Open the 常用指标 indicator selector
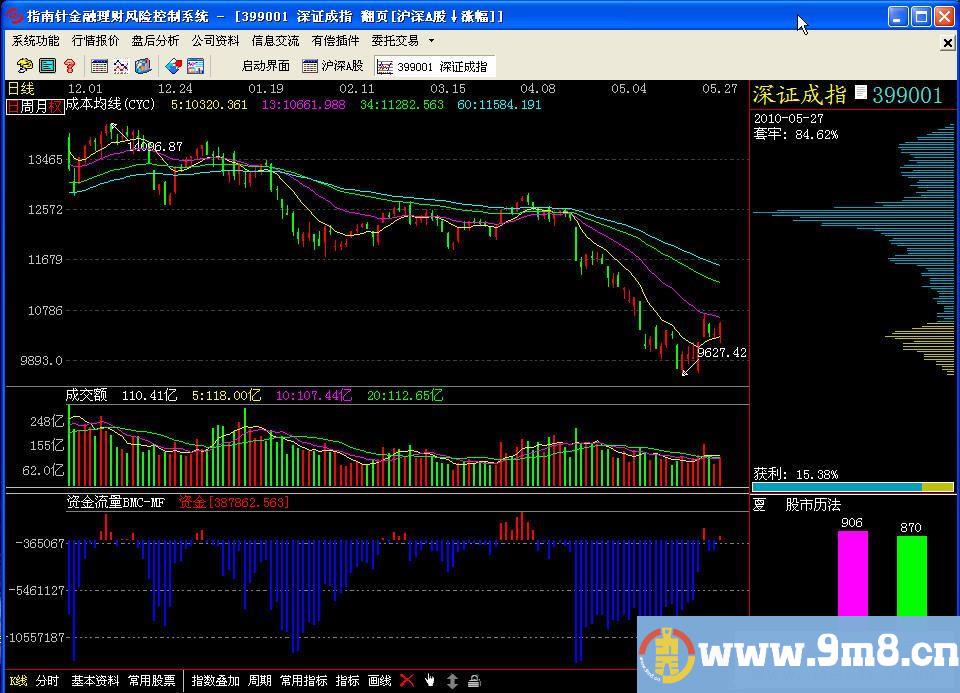Image resolution: width=960 pixels, height=693 pixels. coord(303,681)
